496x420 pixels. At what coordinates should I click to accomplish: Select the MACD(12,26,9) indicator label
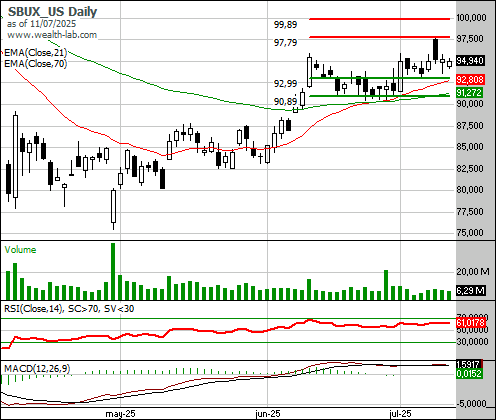tap(37, 369)
